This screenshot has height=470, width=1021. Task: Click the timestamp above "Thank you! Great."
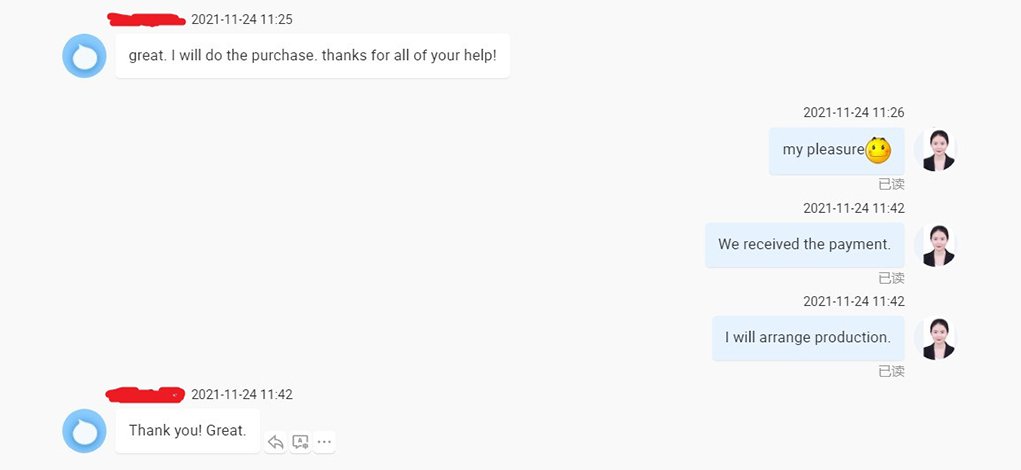[241, 394]
